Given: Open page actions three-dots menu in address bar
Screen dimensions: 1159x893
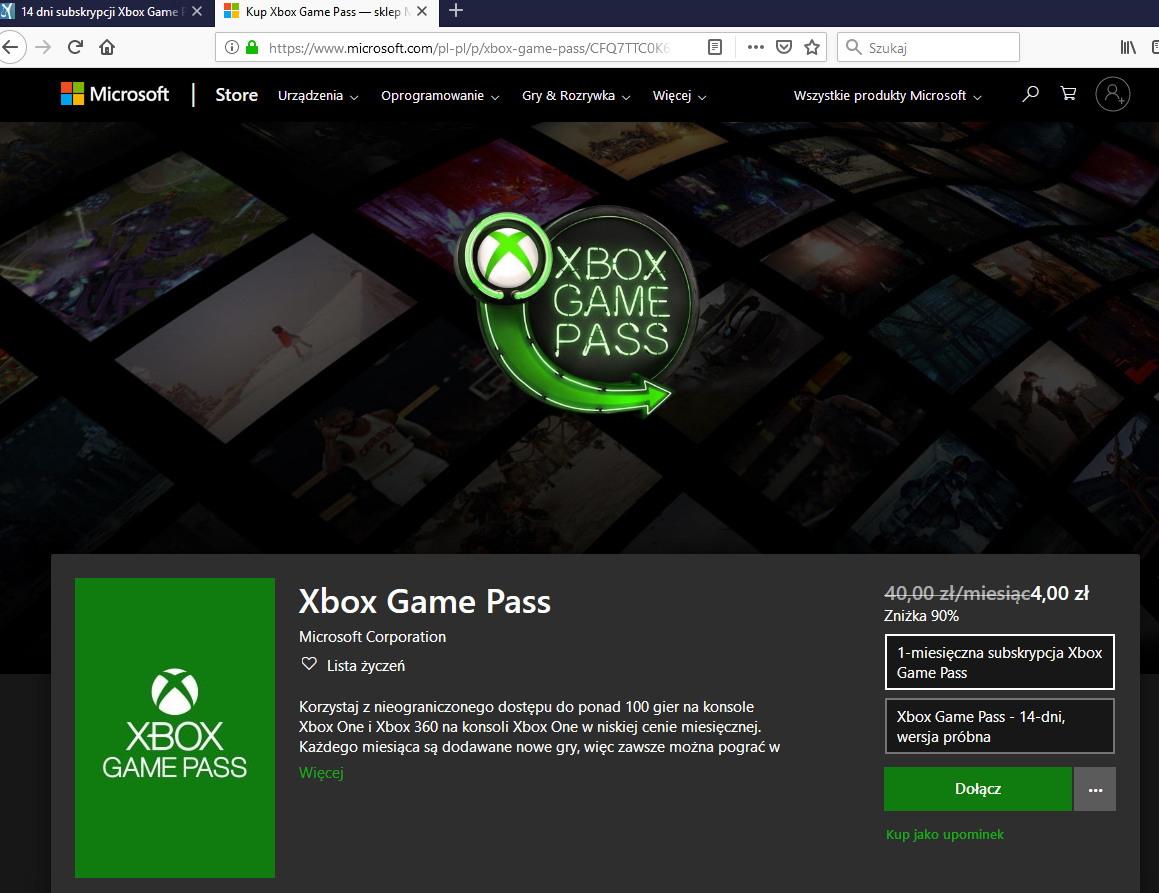Looking at the screenshot, I should tap(755, 47).
